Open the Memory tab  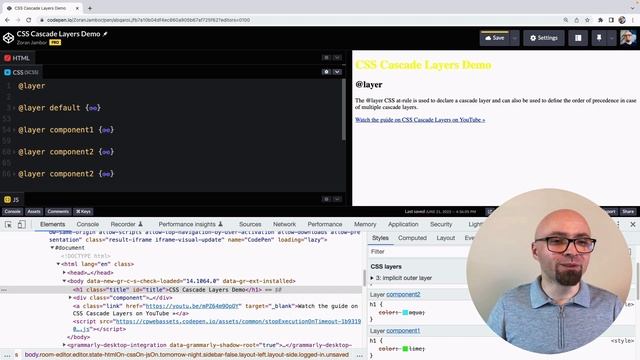365,224
